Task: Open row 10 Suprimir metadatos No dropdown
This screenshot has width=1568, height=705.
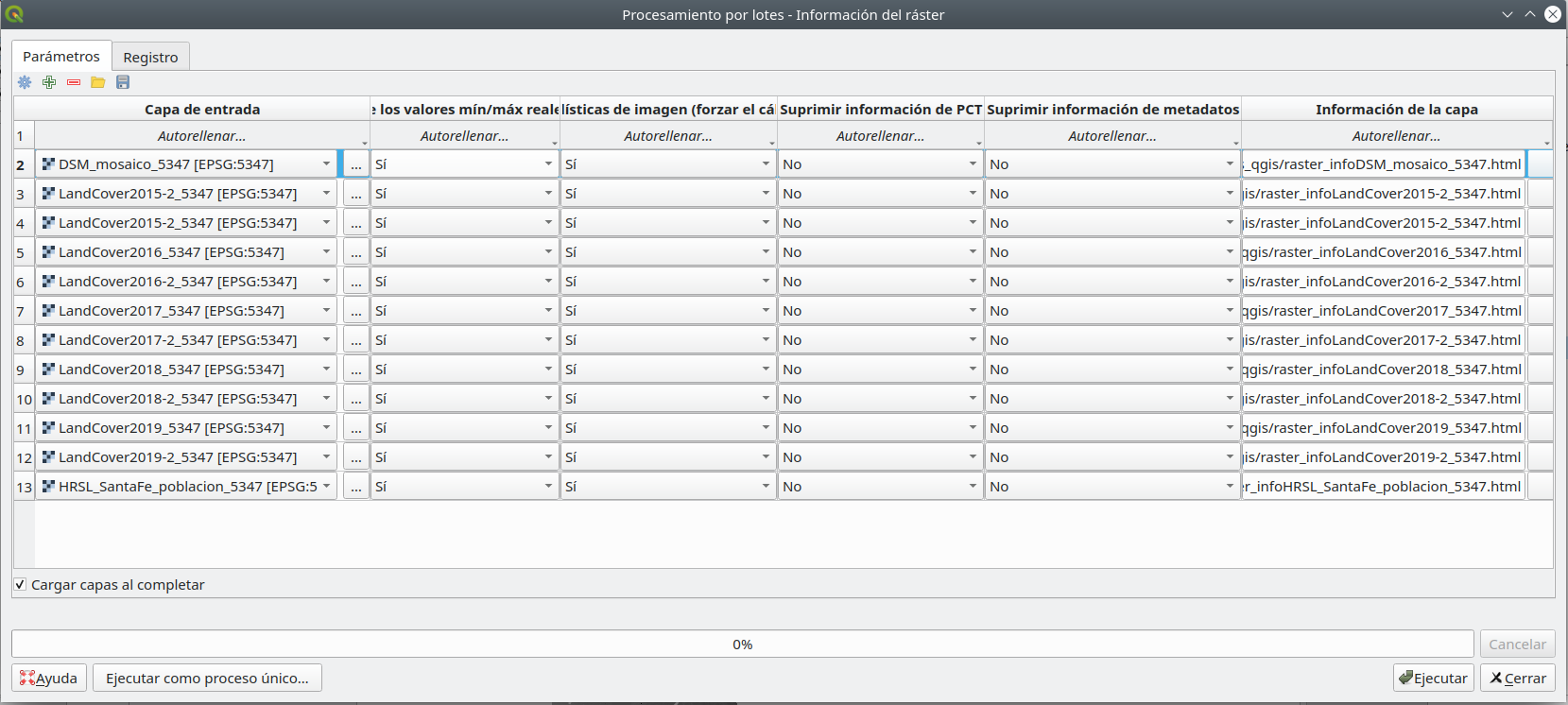Action: 1112,399
